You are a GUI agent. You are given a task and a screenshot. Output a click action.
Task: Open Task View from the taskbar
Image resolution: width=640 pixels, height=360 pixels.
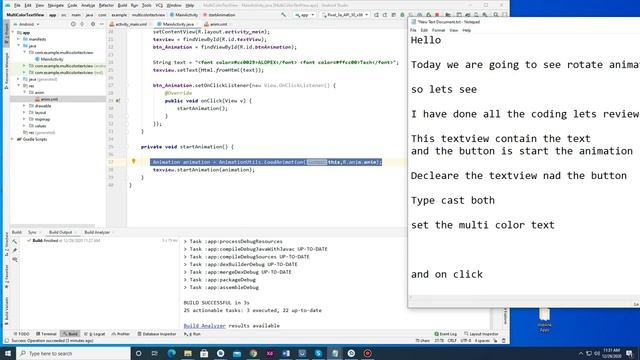coord(155,353)
